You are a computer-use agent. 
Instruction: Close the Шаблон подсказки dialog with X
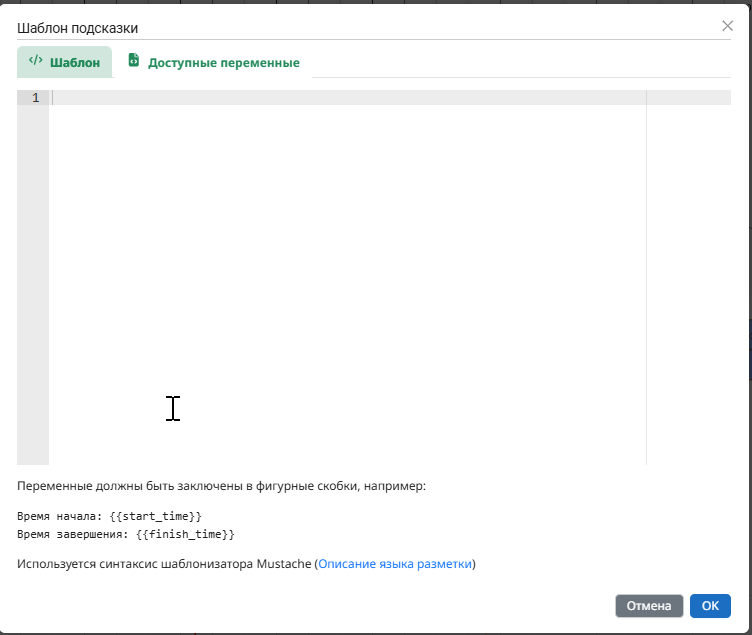(x=727, y=26)
